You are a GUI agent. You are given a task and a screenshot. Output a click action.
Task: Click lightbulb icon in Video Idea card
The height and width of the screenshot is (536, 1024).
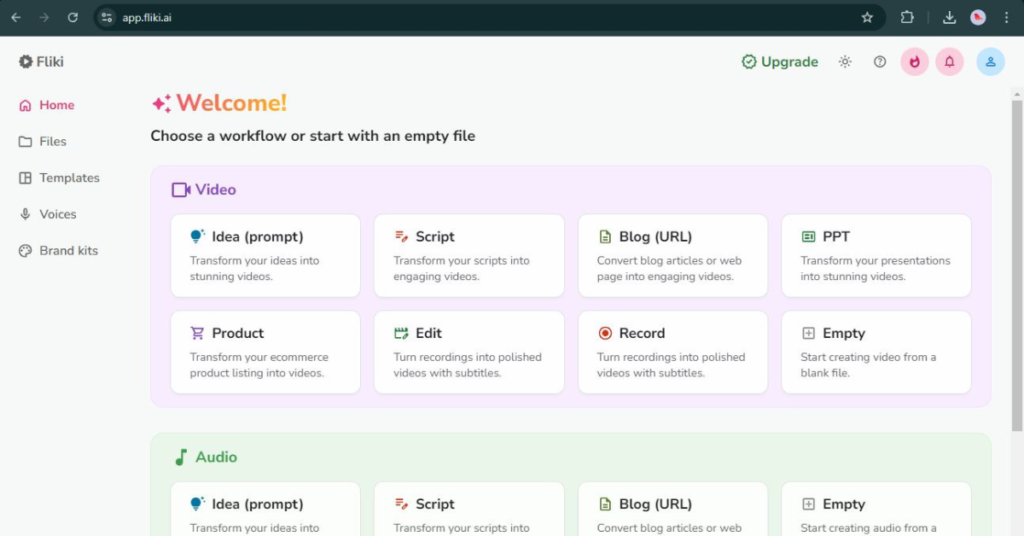[197, 236]
